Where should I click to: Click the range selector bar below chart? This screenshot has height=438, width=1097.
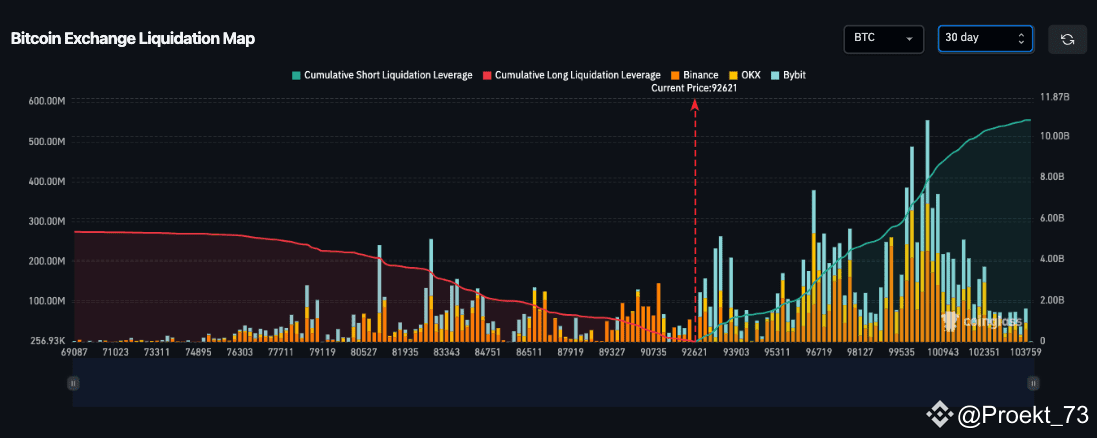click(x=553, y=383)
